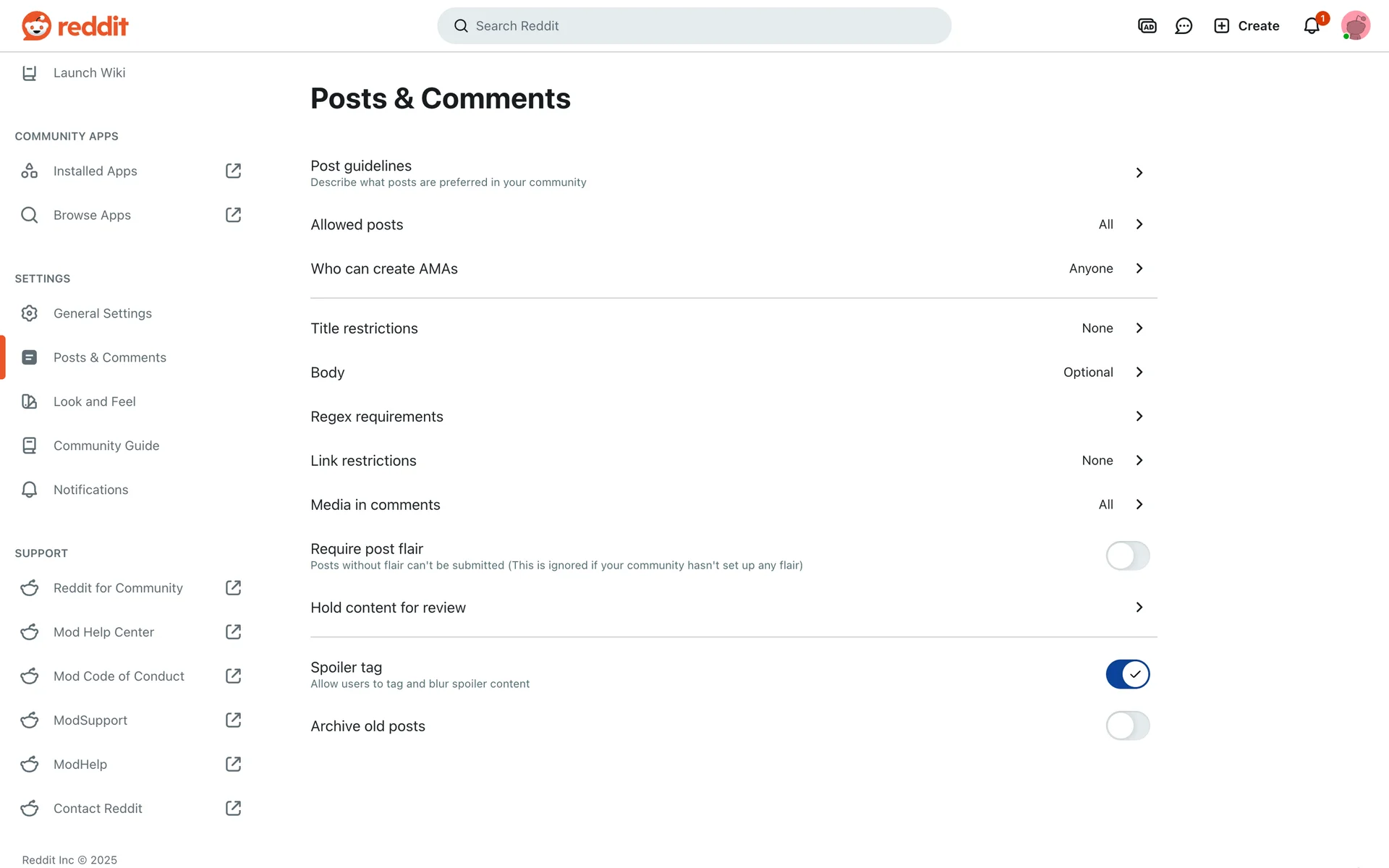Turn off the Spoiler tag toggle
Screen dimensions: 1389x868
[1127, 674]
